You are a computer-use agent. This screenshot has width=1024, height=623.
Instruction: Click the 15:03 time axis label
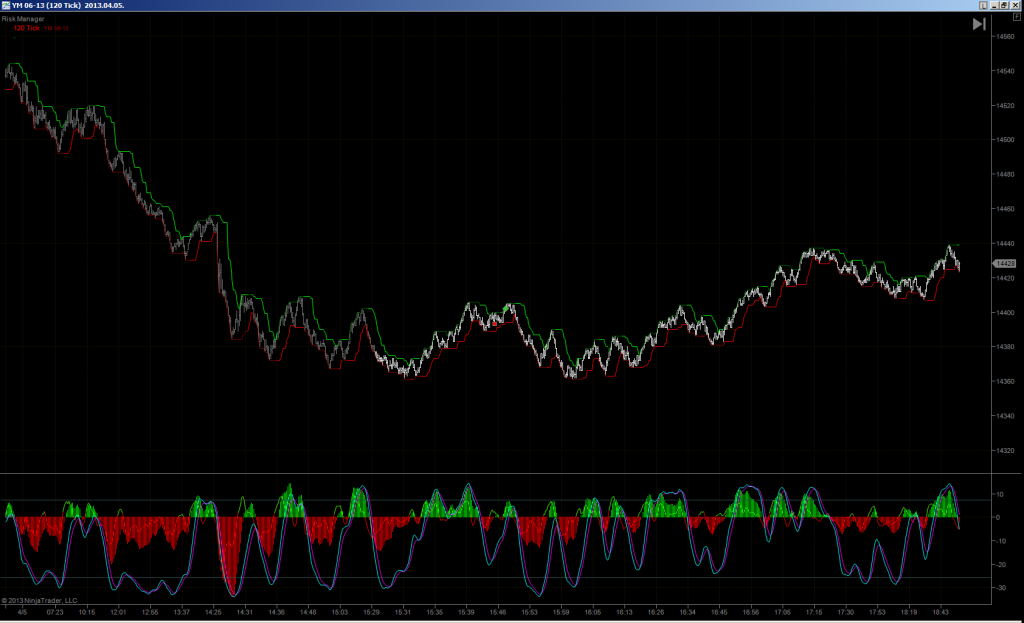(340, 613)
